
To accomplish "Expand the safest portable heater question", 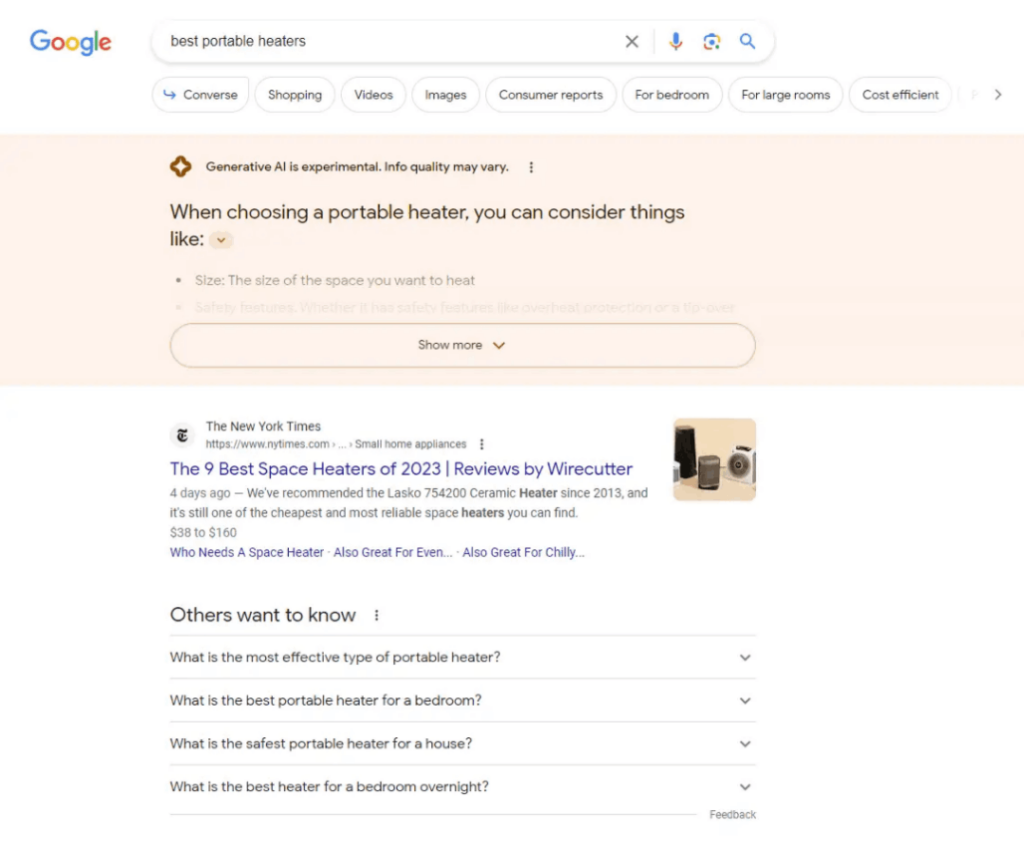I will 744,743.
